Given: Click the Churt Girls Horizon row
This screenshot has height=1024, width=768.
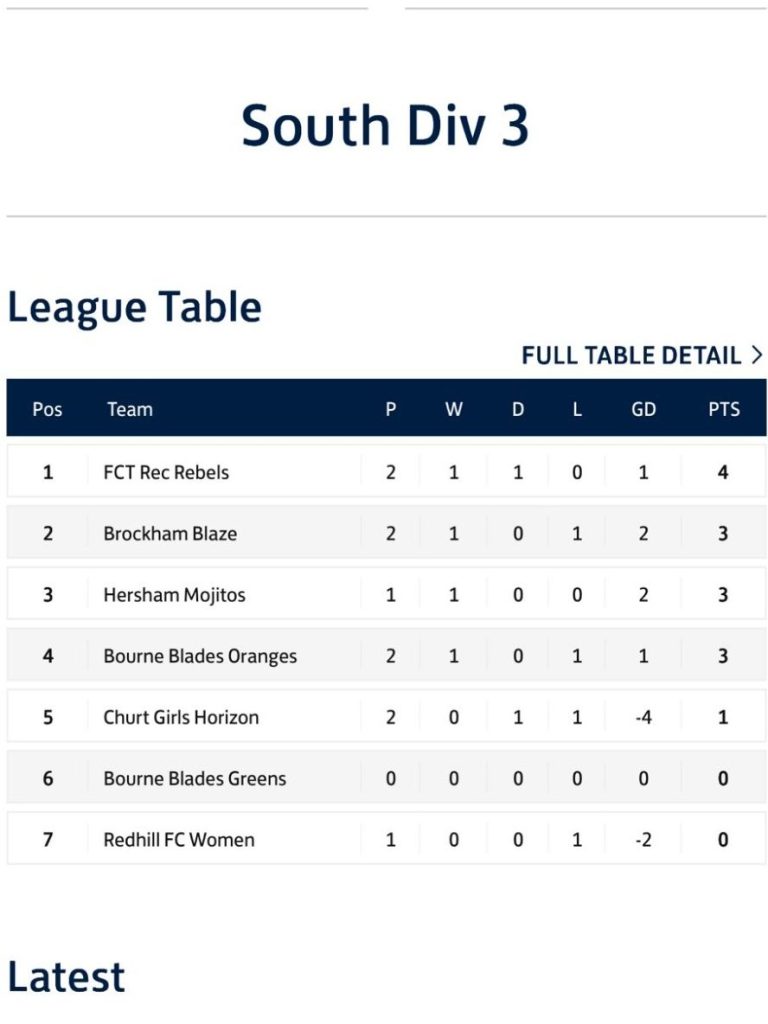Looking at the screenshot, I should tap(181, 717).
